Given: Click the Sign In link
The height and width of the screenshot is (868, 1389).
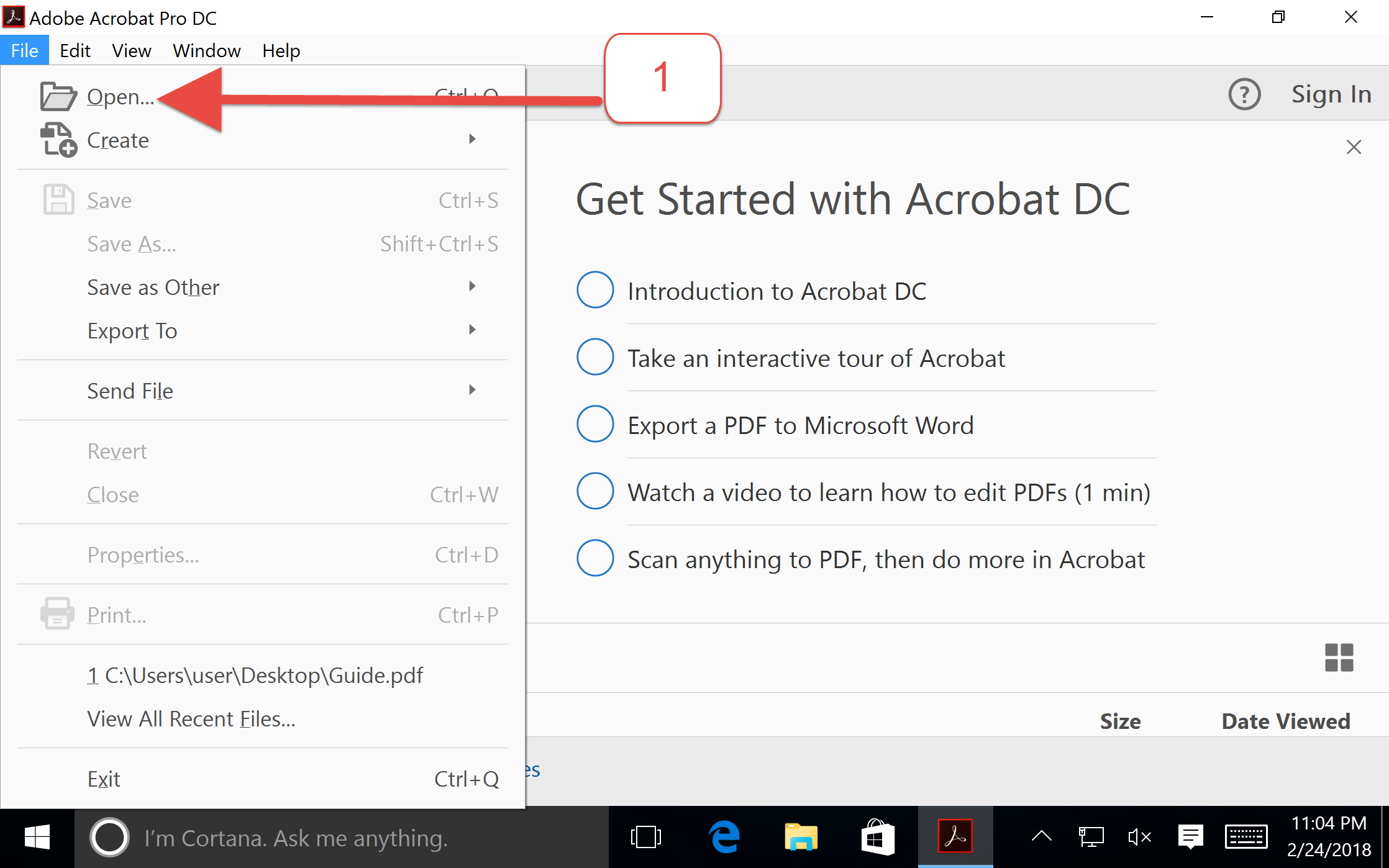Looking at the screenshot, I should (1331, 94).
